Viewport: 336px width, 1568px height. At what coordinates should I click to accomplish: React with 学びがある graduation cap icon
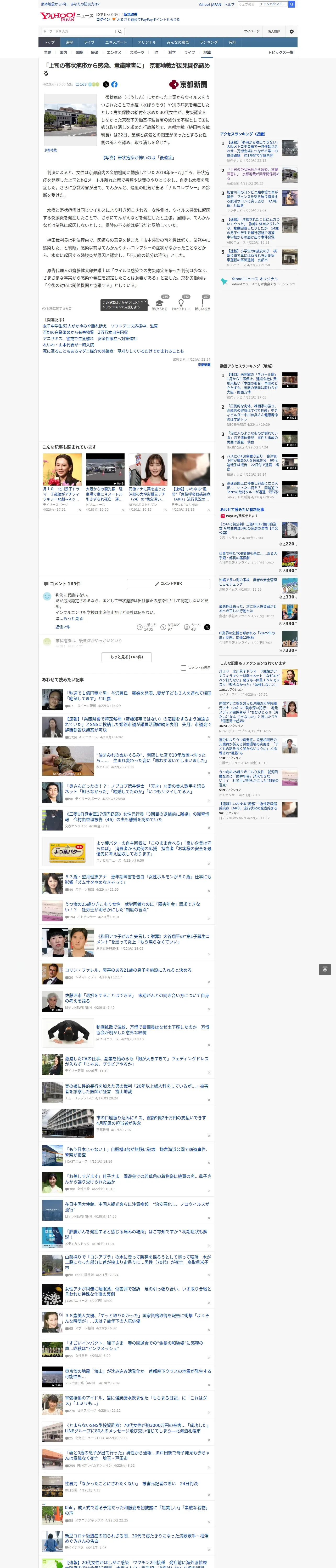click(x=160, y=304)
